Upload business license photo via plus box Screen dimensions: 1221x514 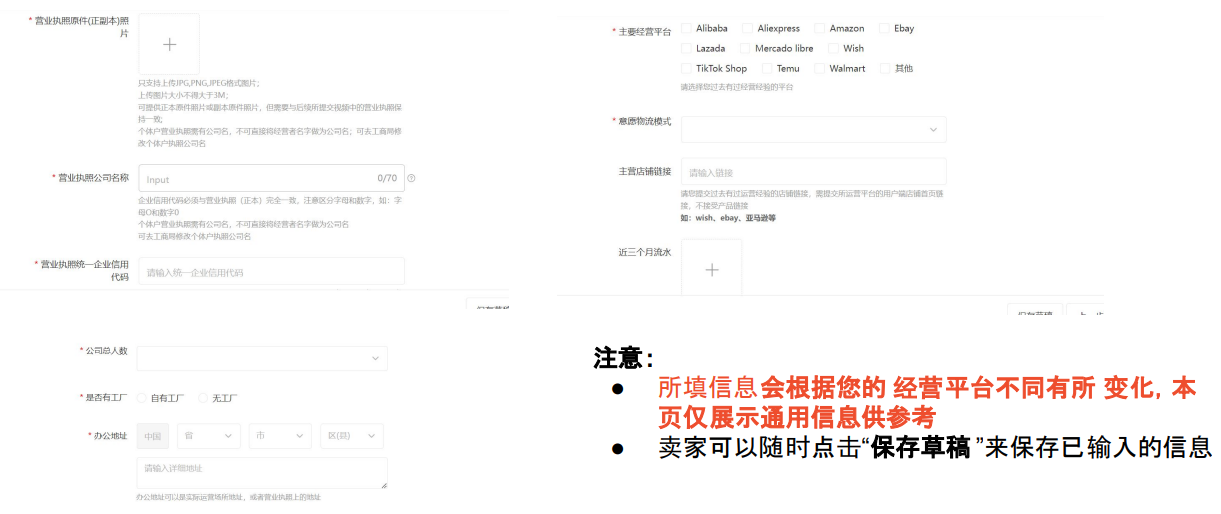(x=169, y=44)
